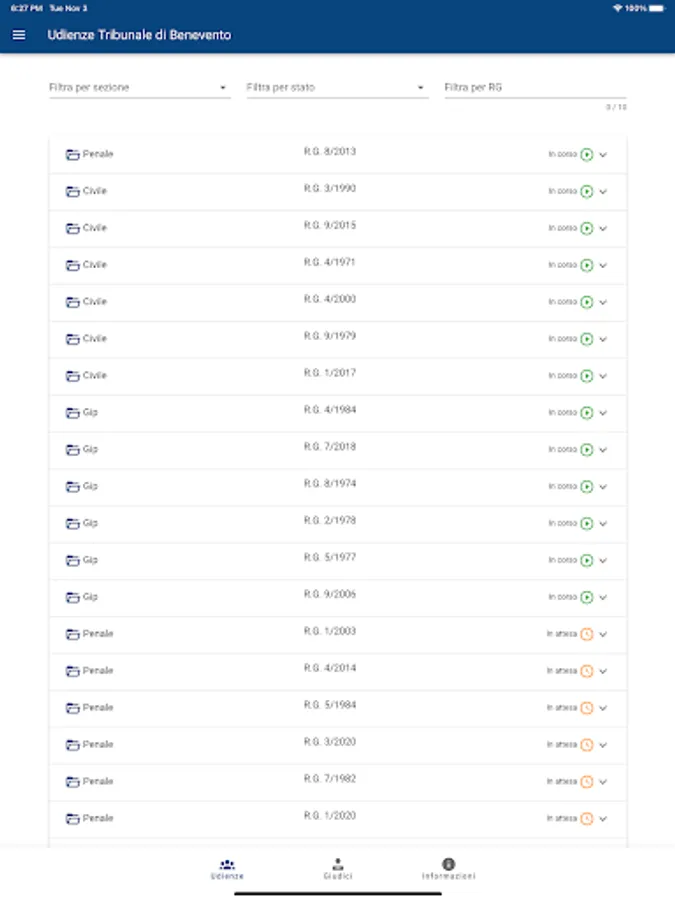Open Filtra per stato dropdown
The width and height of the screenshot is (675, 900).
[336, 88]
